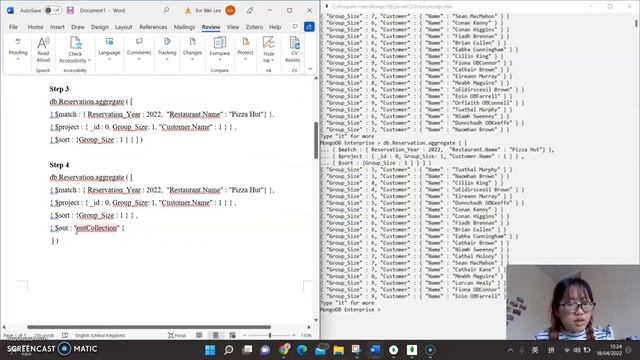Select the Review ribbon tab

tap(211, 27)
